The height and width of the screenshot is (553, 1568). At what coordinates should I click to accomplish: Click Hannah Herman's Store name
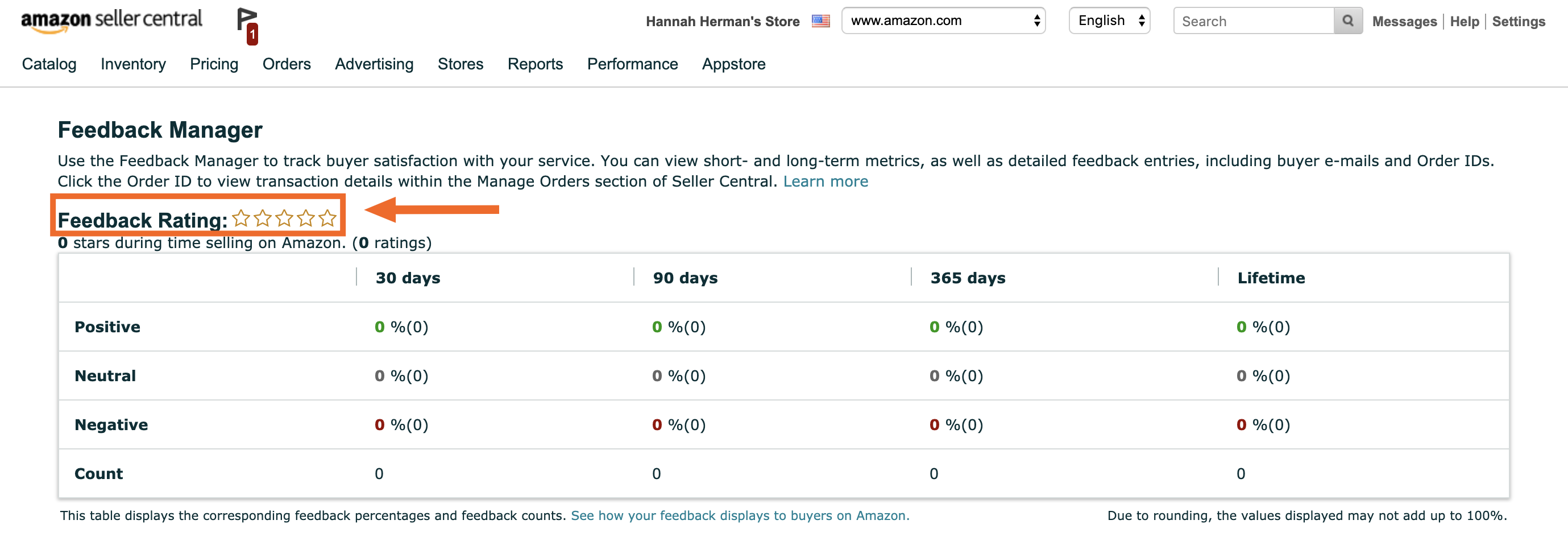(723, 21)
